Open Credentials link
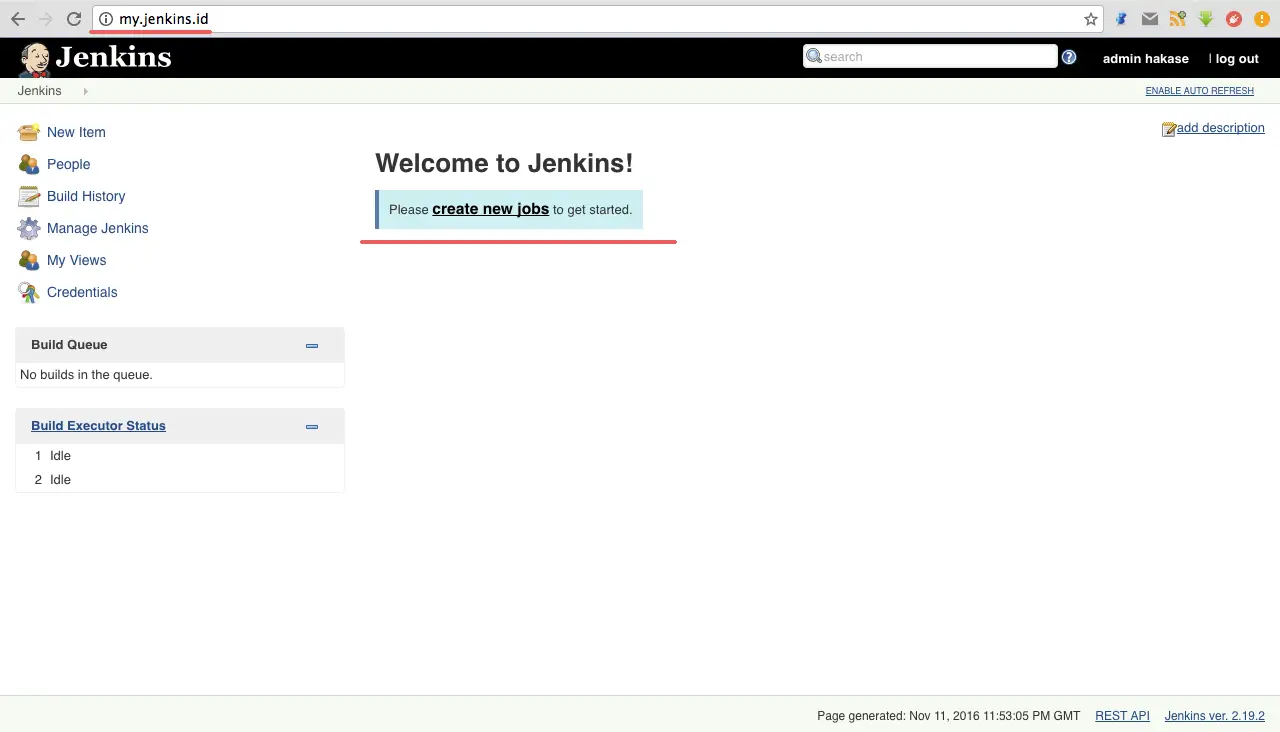 pos(82,292)
